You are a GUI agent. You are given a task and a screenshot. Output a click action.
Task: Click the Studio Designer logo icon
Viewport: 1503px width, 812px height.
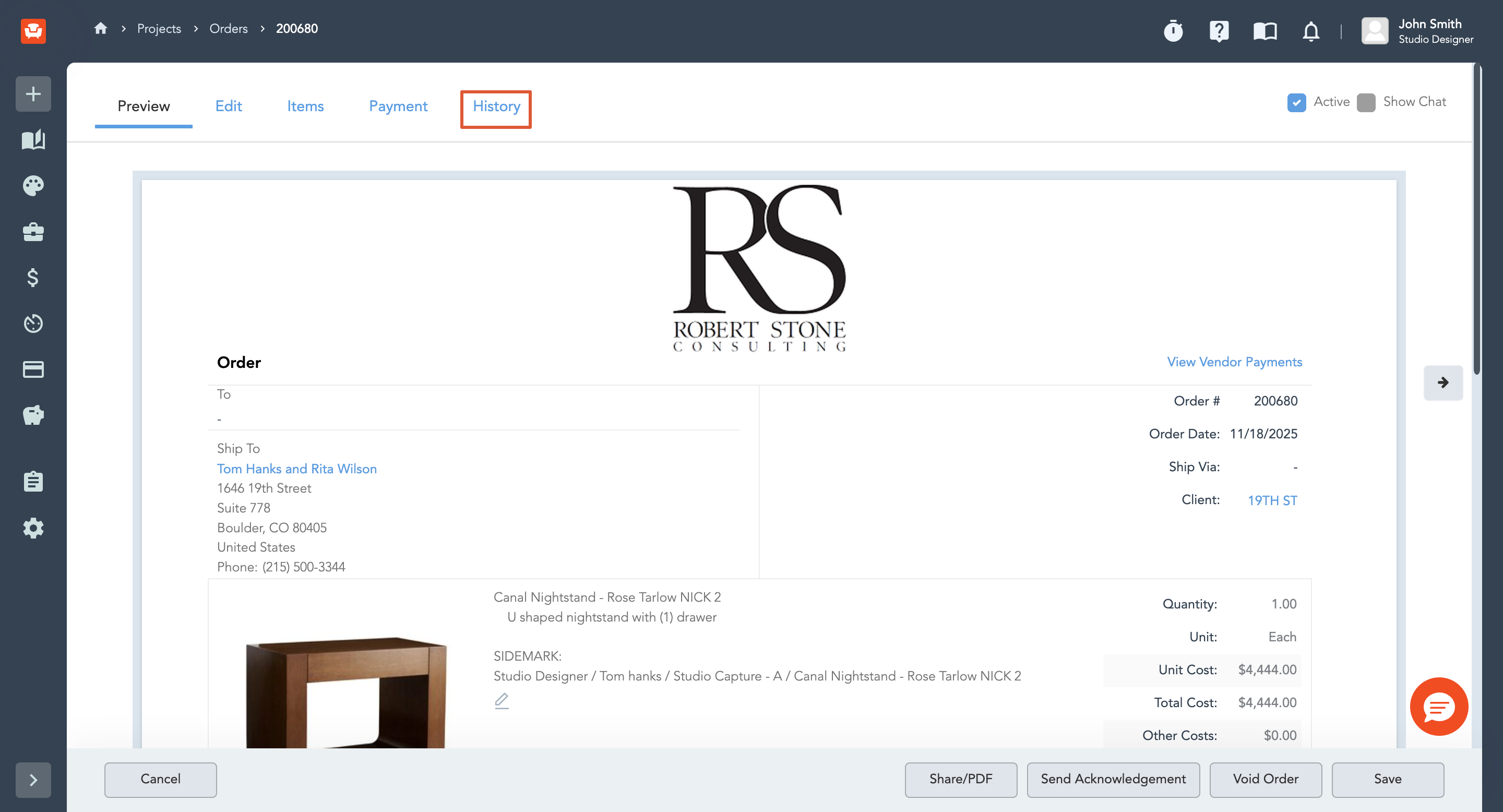tap(33, 30)
